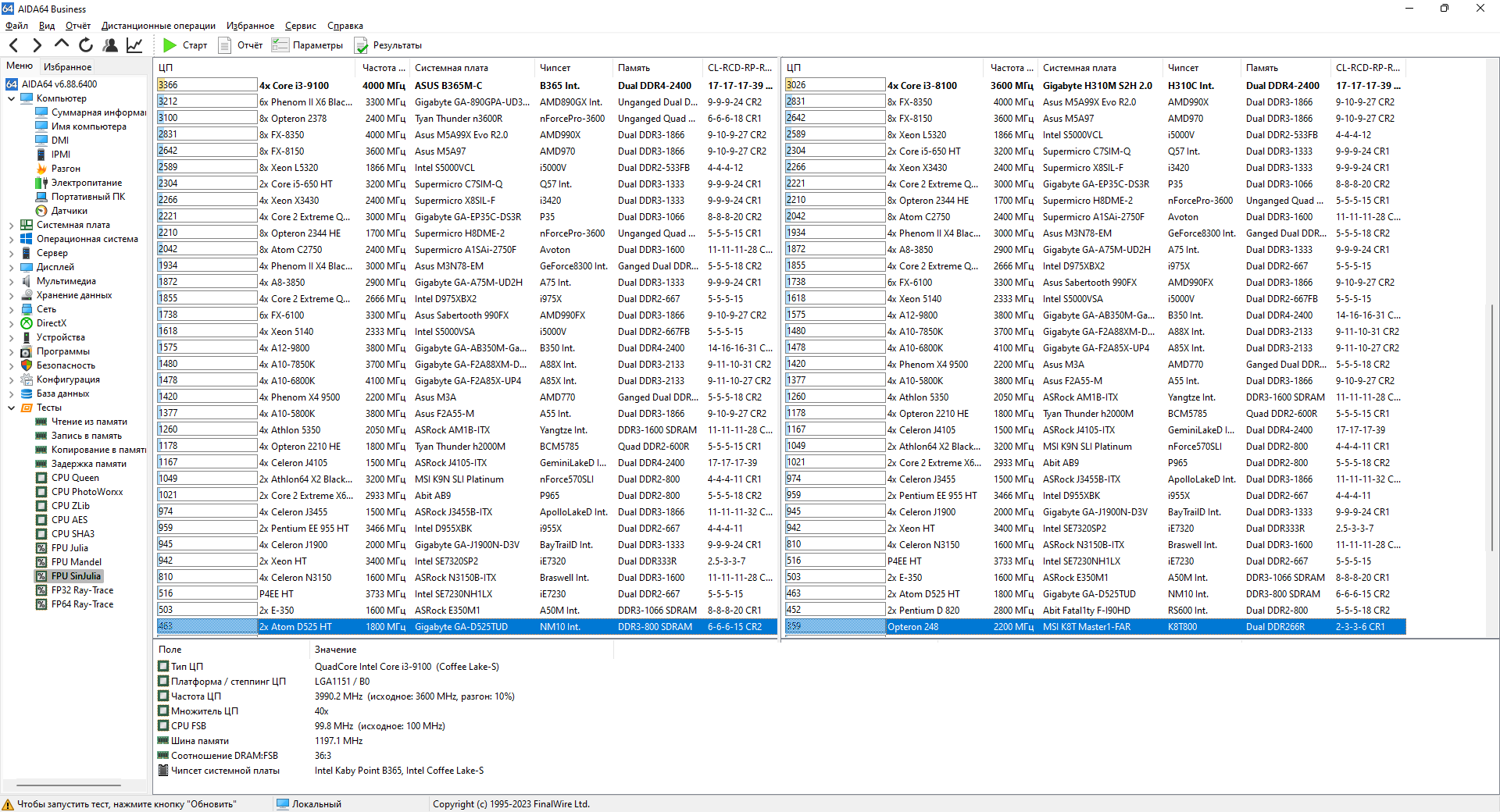The height and width of the screenshot is (812, 1500).
Task: Click the Поле column header
Action: [x=232, y=650]
